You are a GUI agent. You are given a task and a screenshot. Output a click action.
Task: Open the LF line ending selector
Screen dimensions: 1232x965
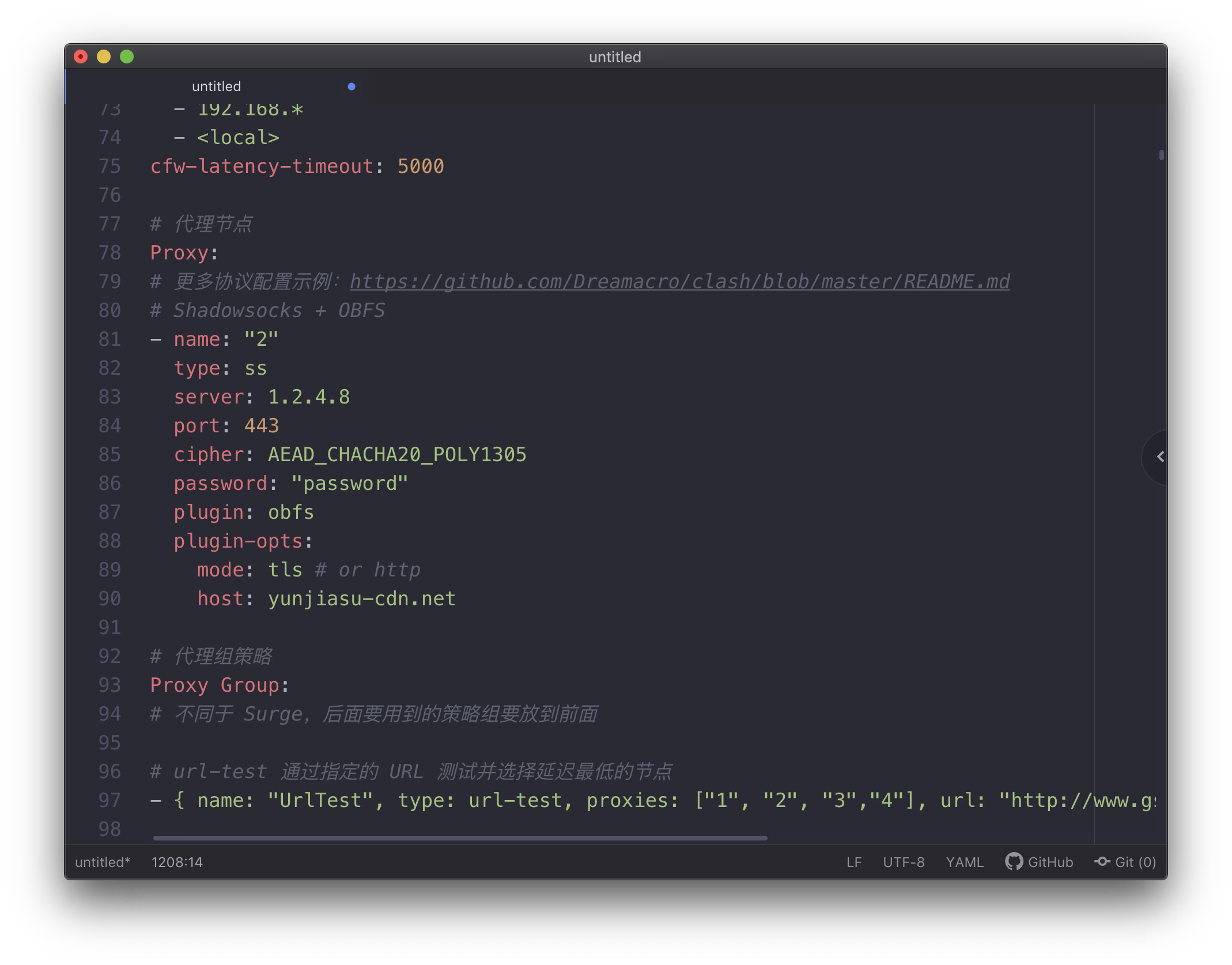pyautogui.click(x=854, y=862)
